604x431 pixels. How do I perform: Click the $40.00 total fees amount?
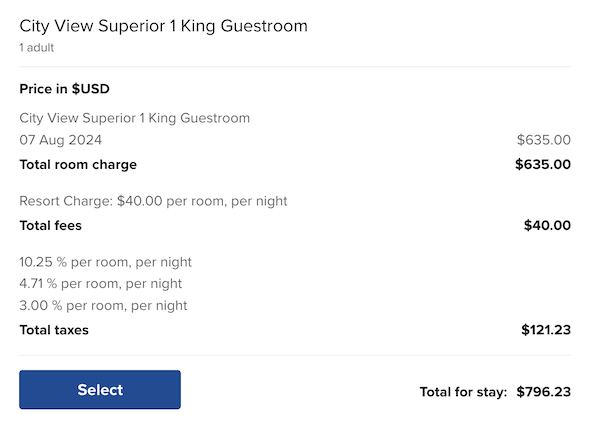coord(547,225)
